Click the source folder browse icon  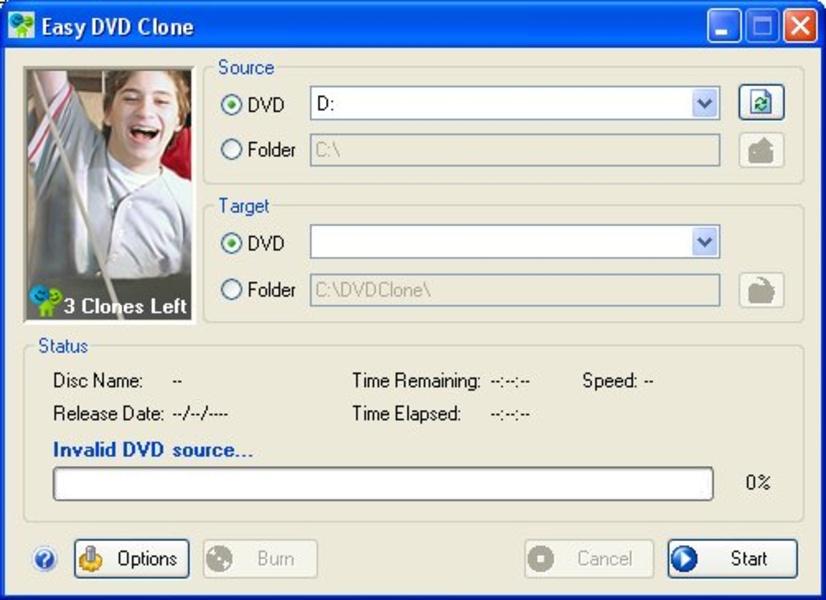coord(761,151)
